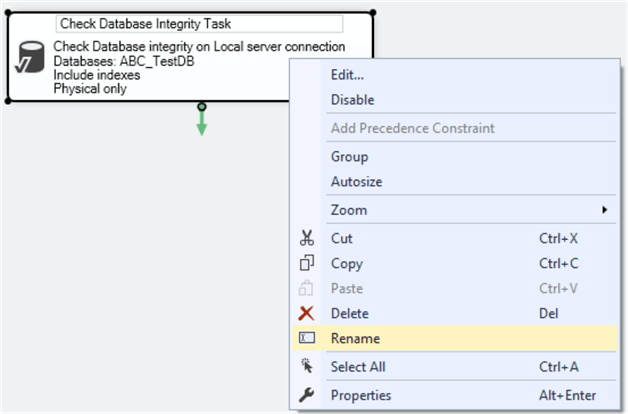The width and height of the screenshot is (628, 414).
Task: Click the green precedence constraint arrow
Action: point(202,121)
